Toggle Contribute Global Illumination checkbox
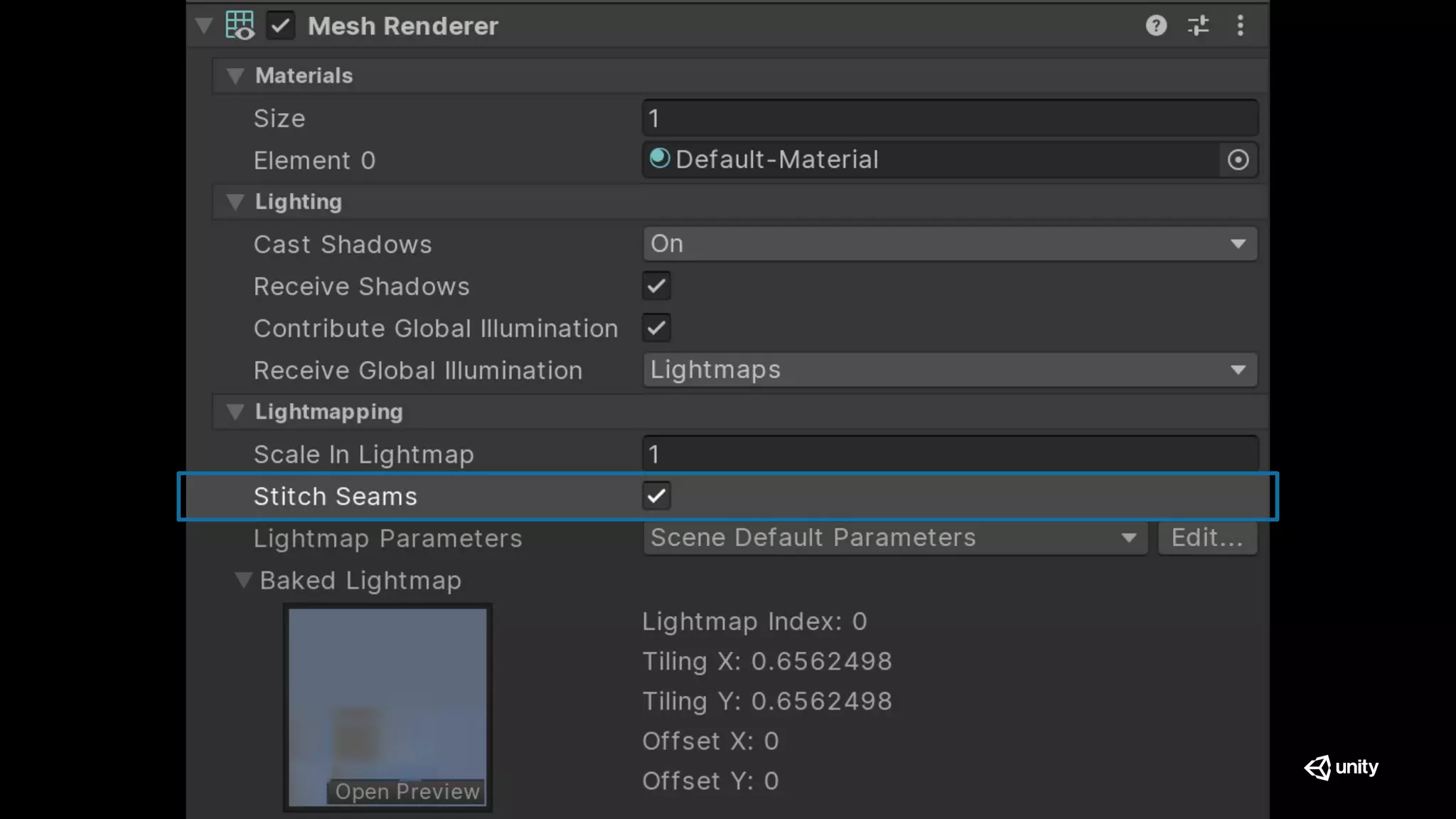1456x819 pixels. [656, 328]
